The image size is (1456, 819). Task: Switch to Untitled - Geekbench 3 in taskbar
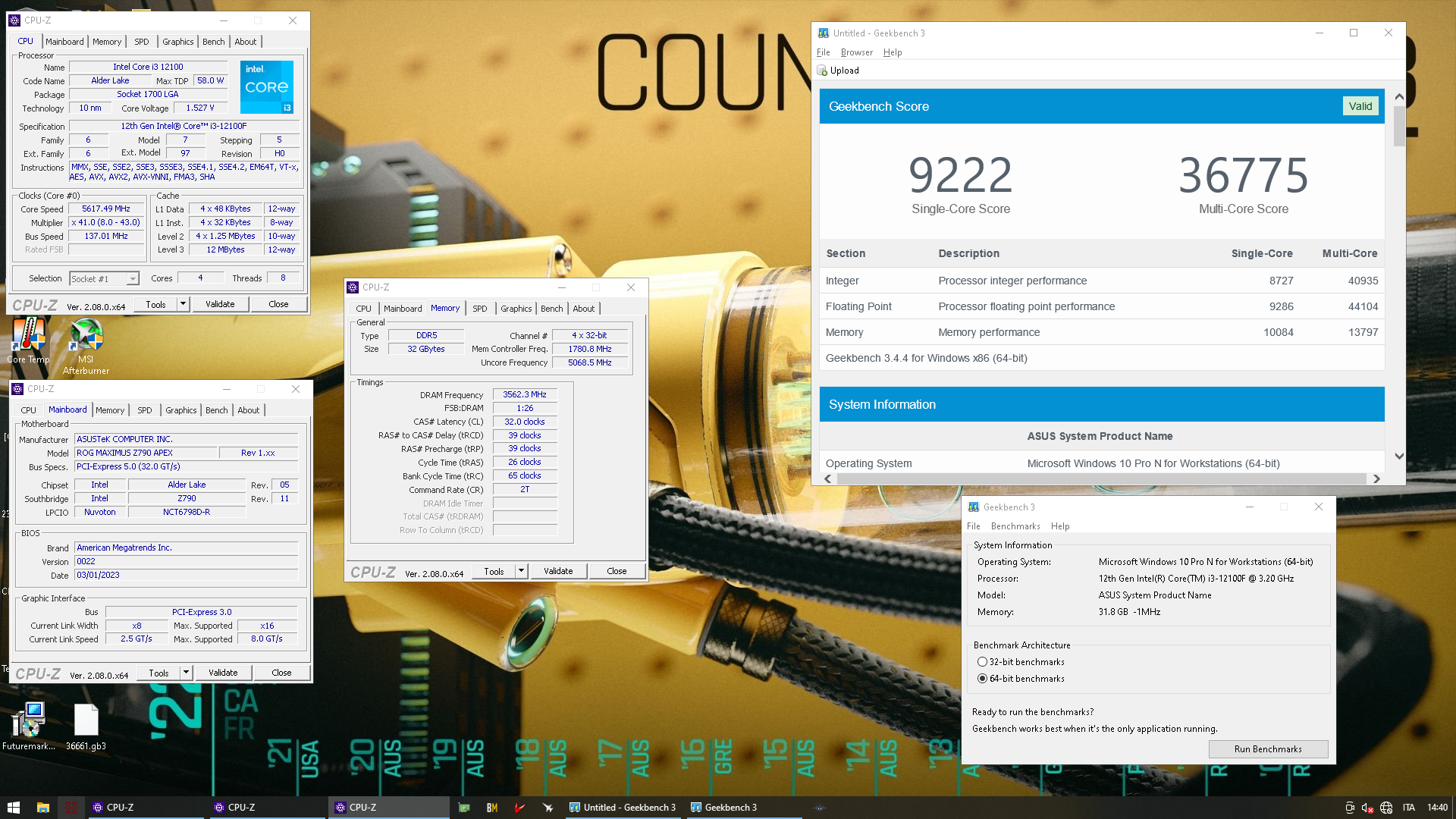[623, 808]
